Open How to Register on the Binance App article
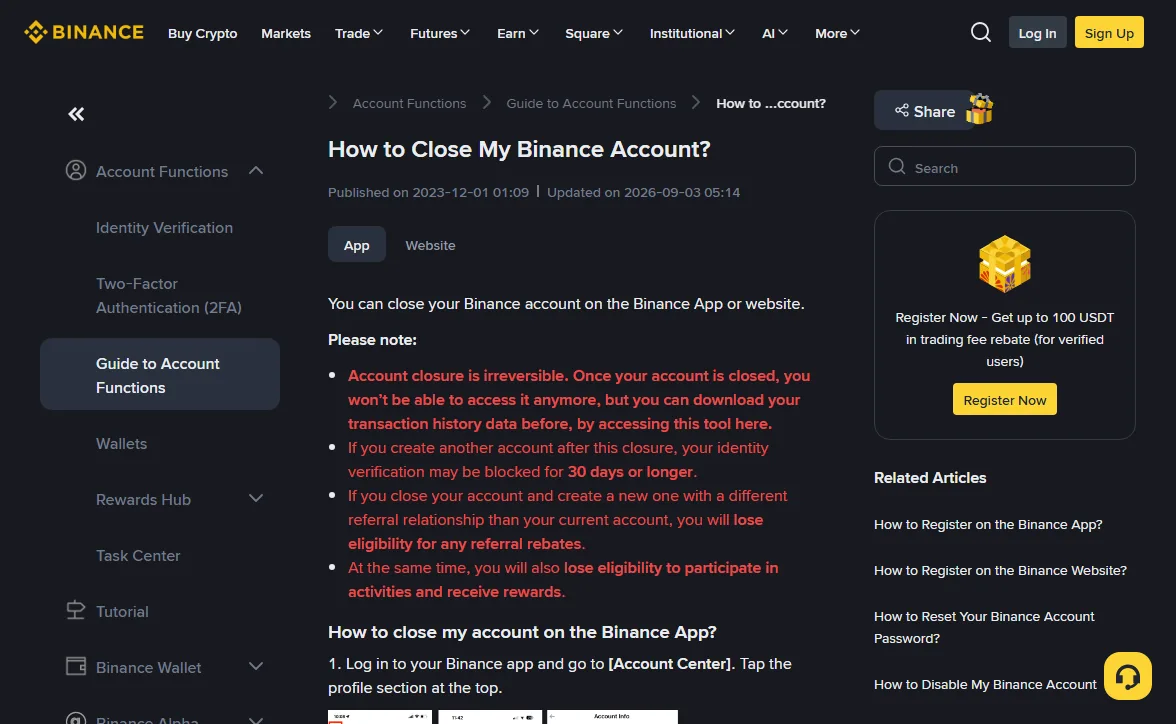This screenshot has height=724, width=1176. click(988, 524)
